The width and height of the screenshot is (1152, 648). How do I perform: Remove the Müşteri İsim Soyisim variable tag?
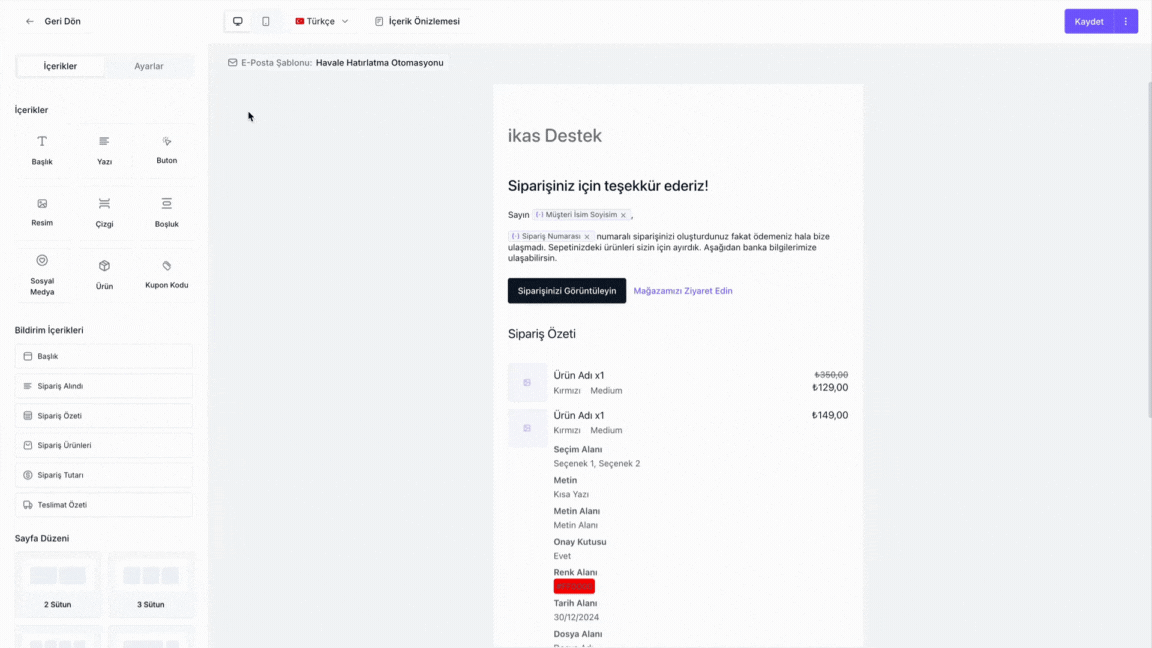623,215
